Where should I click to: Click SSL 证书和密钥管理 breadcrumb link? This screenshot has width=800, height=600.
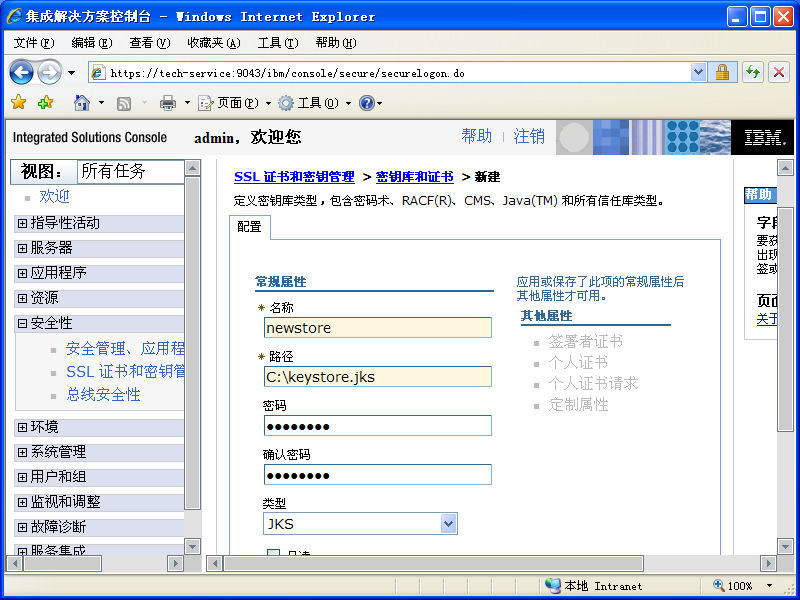[294, 177]
